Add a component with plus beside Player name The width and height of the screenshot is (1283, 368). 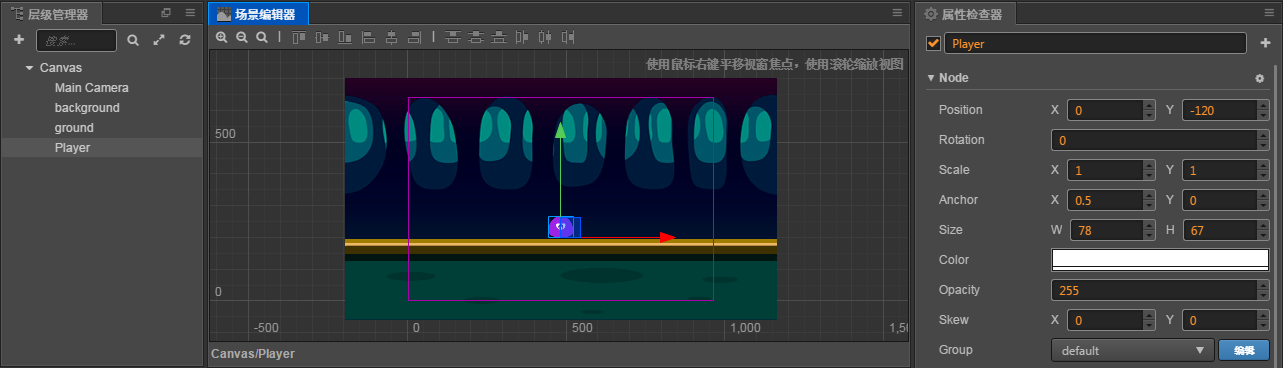pyautogui.click(x=1265, y=43)
